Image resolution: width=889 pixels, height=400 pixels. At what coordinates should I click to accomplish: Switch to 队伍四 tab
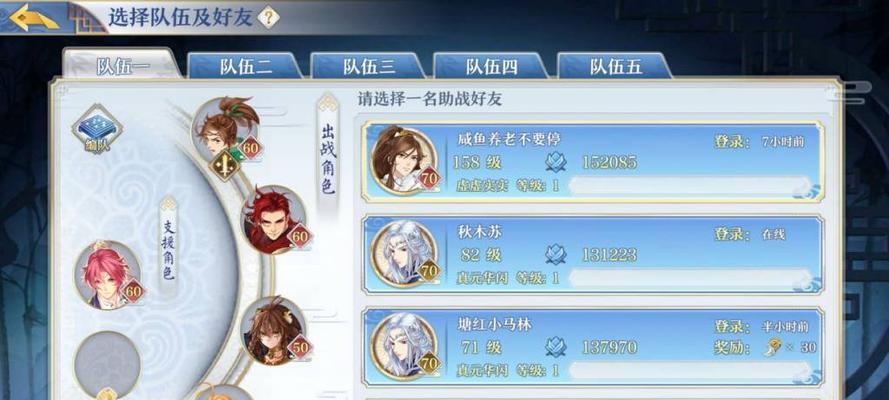(492, 66)
